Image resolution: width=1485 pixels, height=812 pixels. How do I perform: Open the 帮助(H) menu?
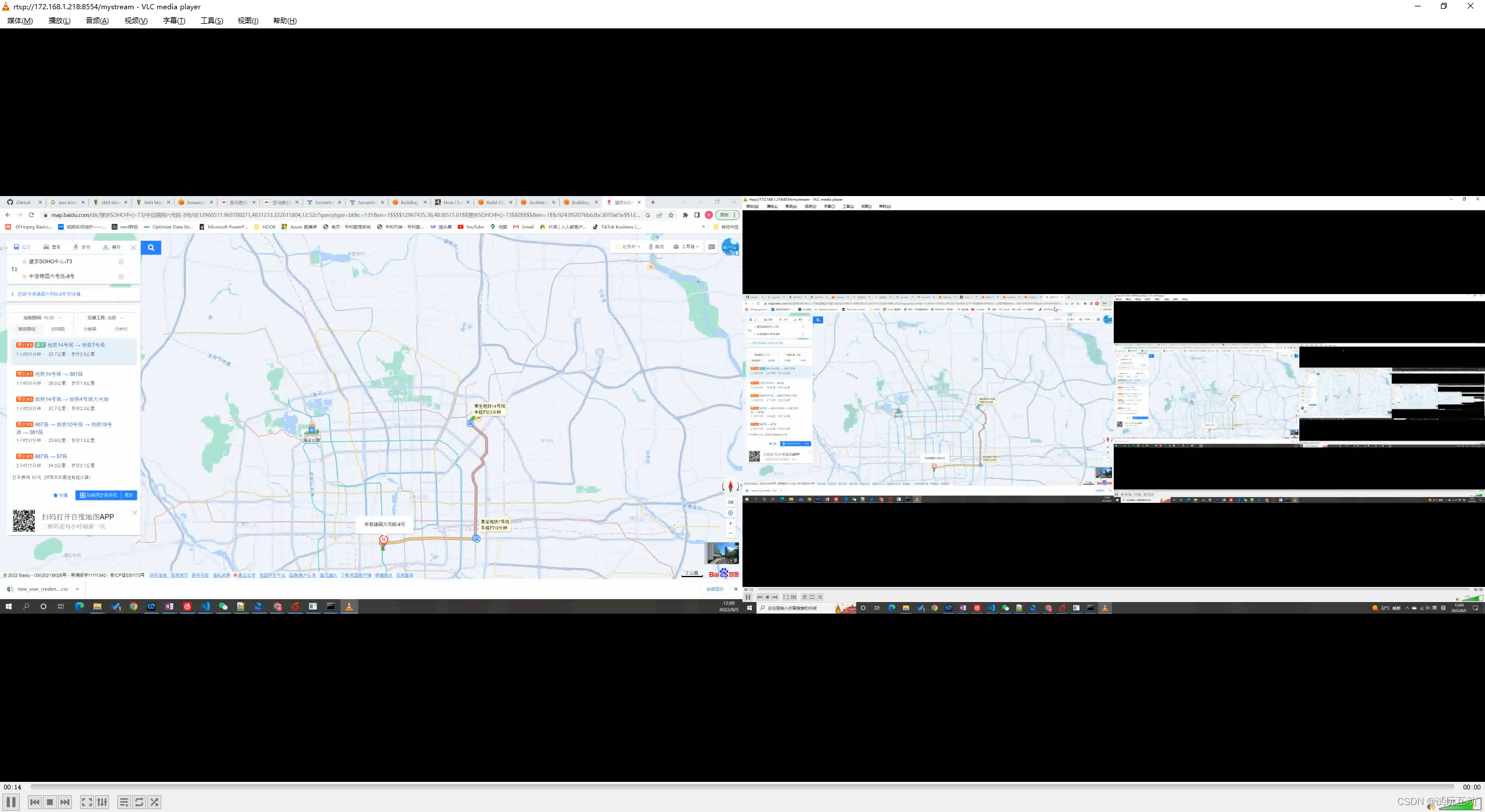[285, 21]
